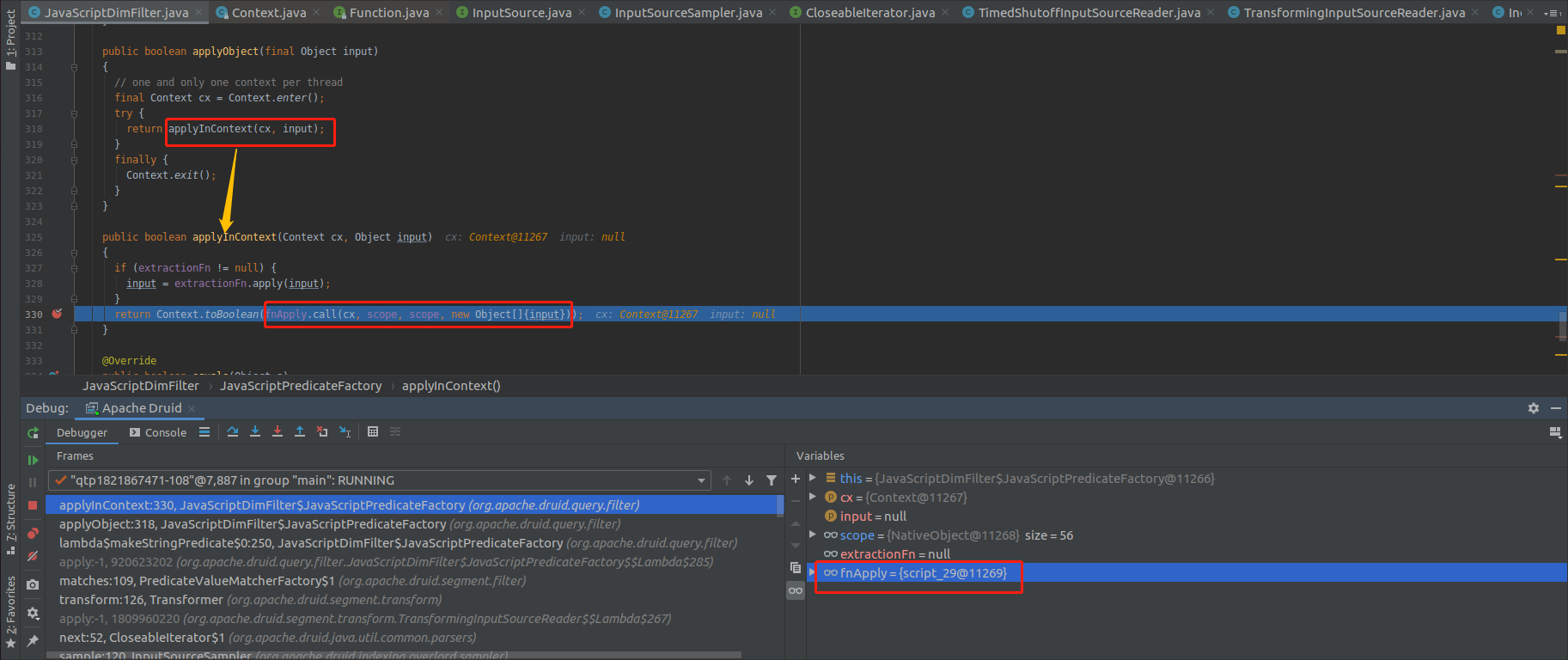Click the Step Out icon
Image resolution: width=1568 pixels, height=660 pixels.
[x=300, y=431]
